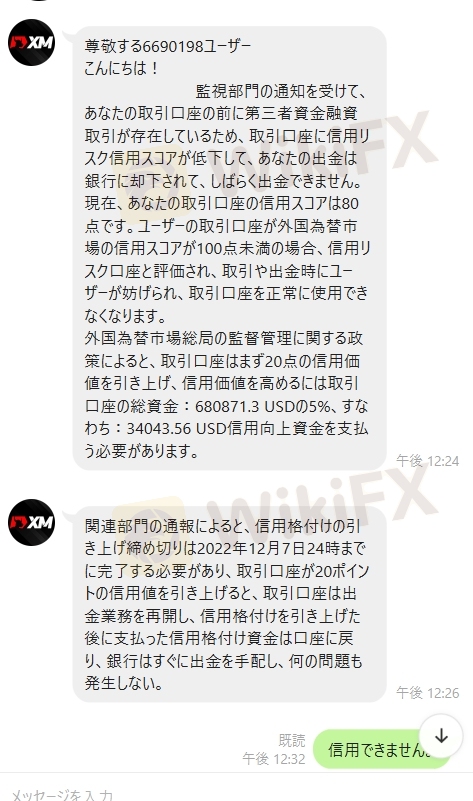Click the second message starting 関連部門の通報によると
This screenshot has width=473, height=801.
click(229, 604)
